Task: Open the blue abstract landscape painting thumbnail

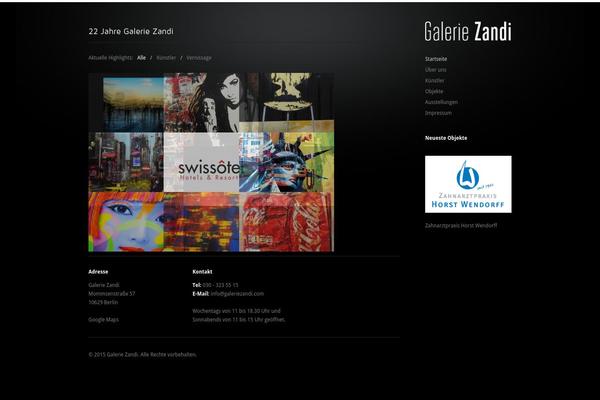Action: (126, 103)
